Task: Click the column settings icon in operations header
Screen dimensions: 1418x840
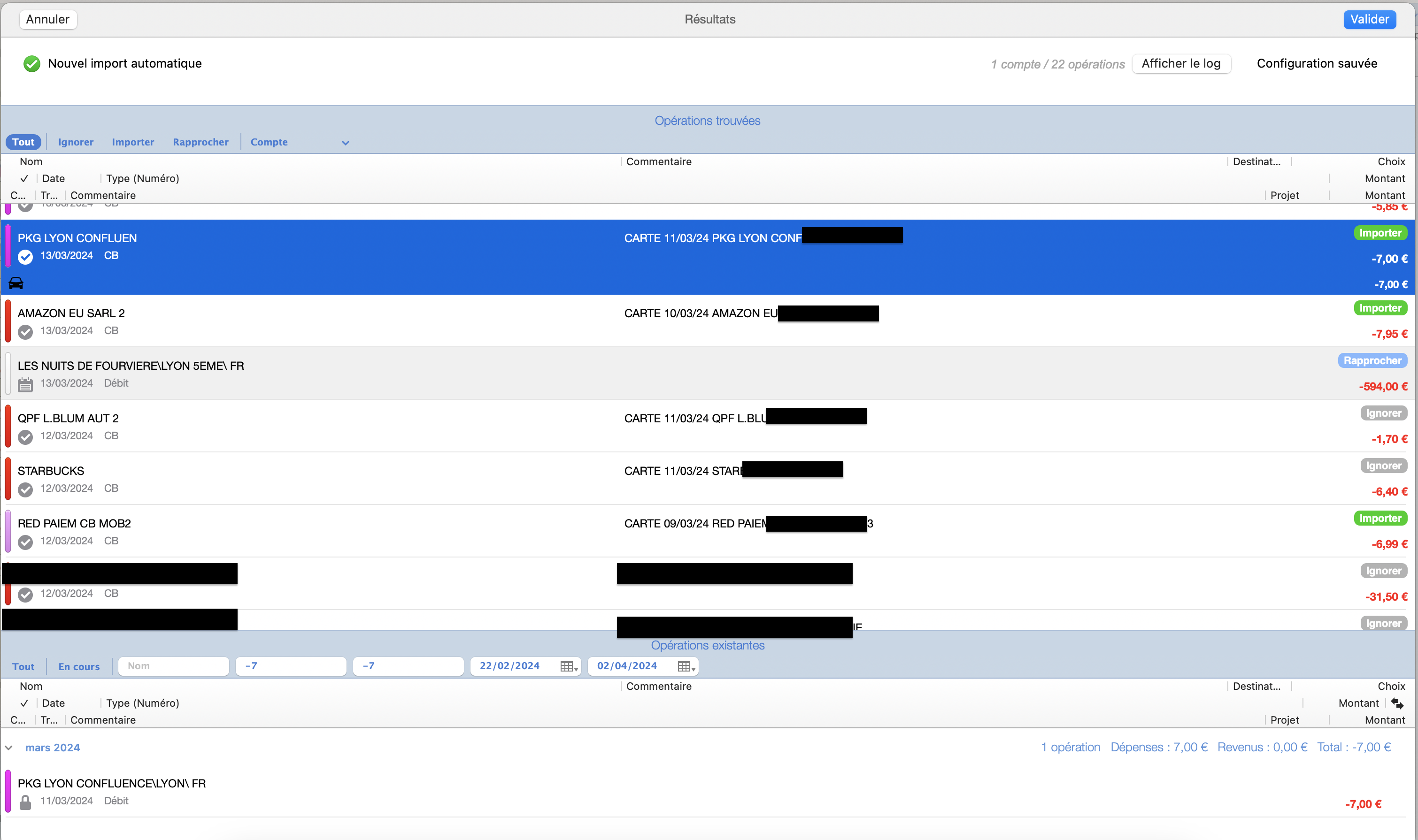Action: [x=1400, y=703]
